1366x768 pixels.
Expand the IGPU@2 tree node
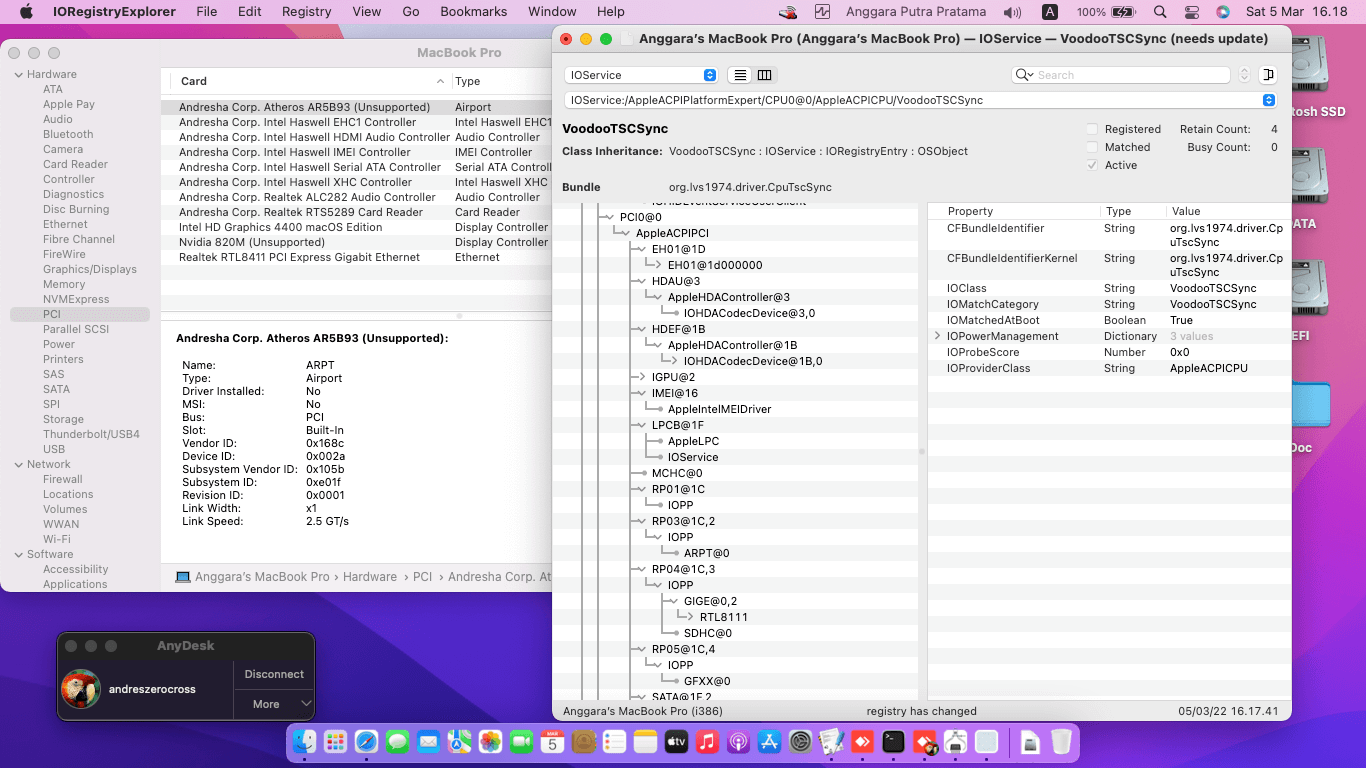tap(642, 377)
